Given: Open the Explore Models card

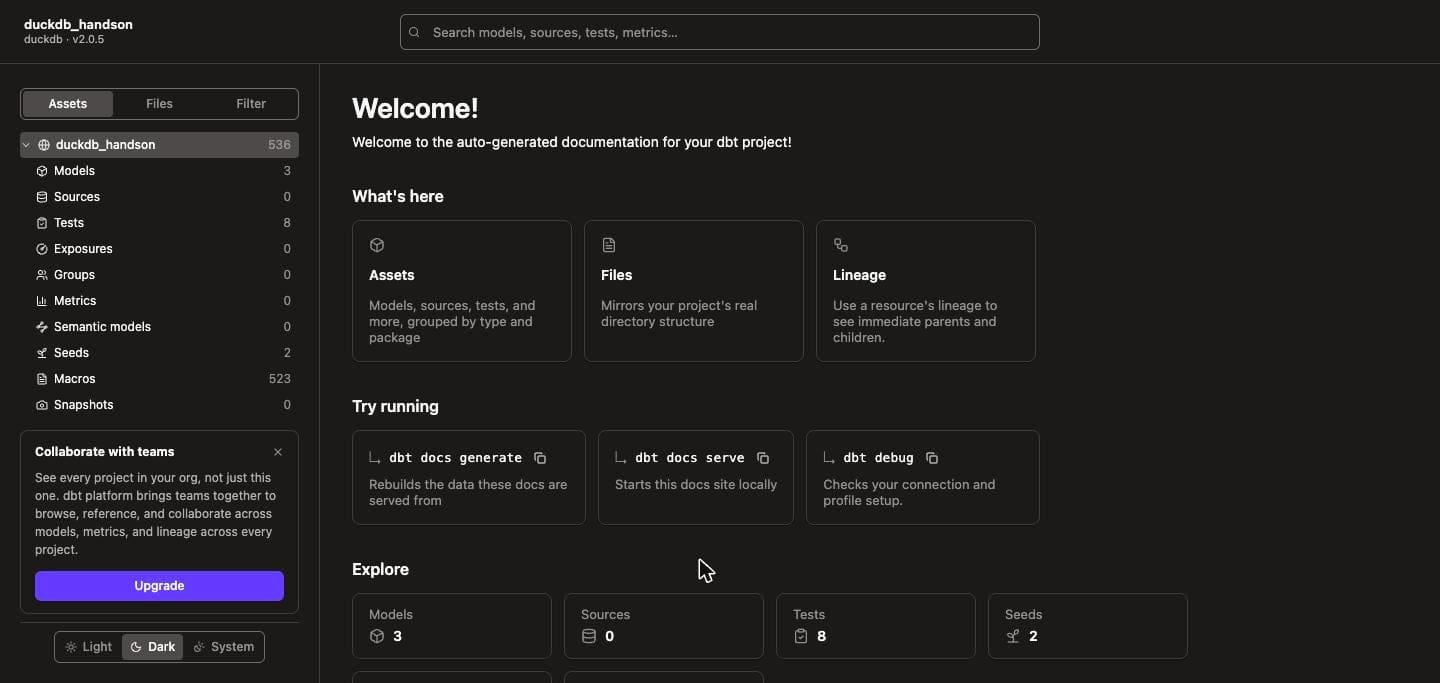Looking at the screenshot, I should [452, 626].
